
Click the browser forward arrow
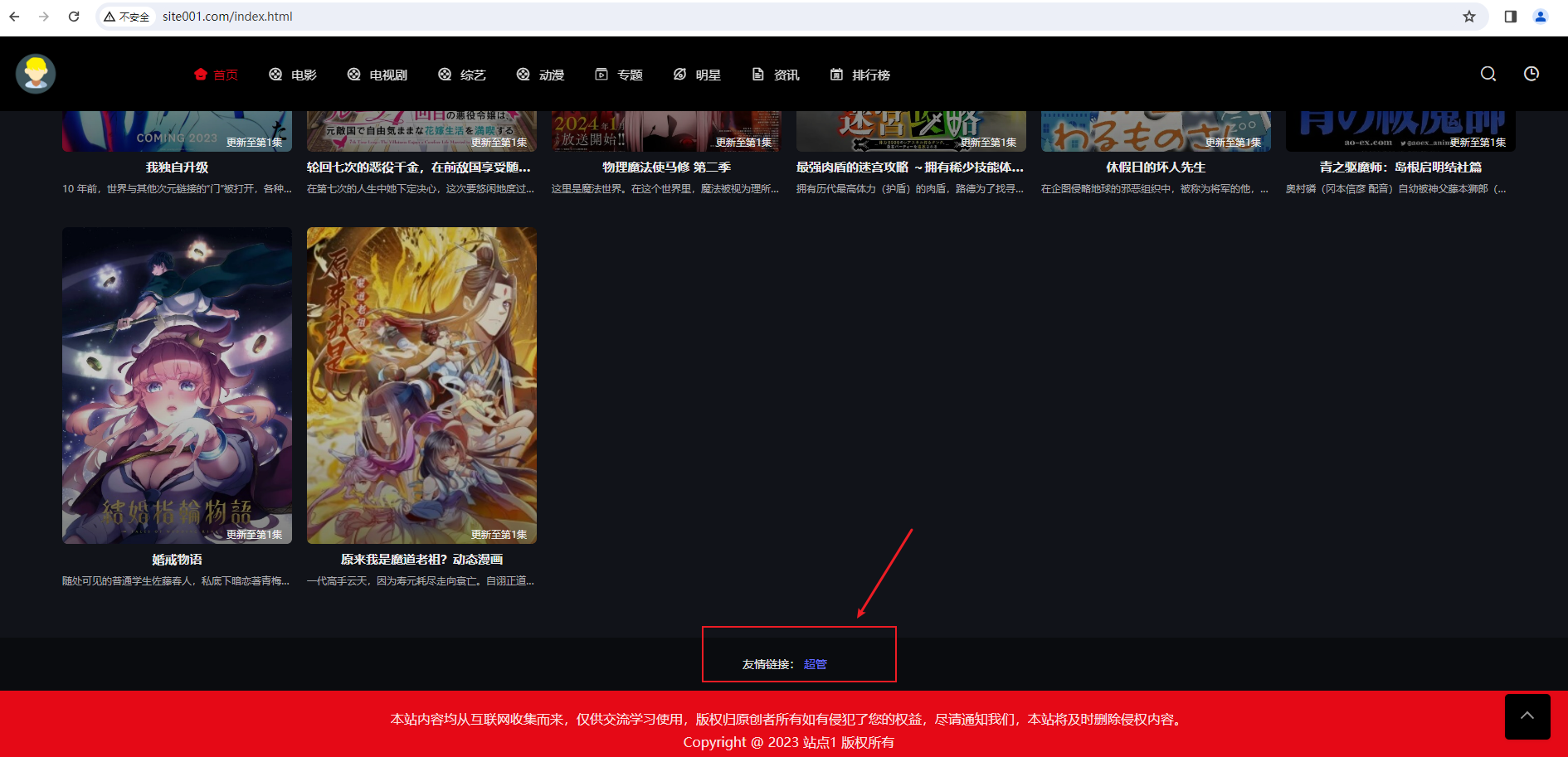(44, 17)
